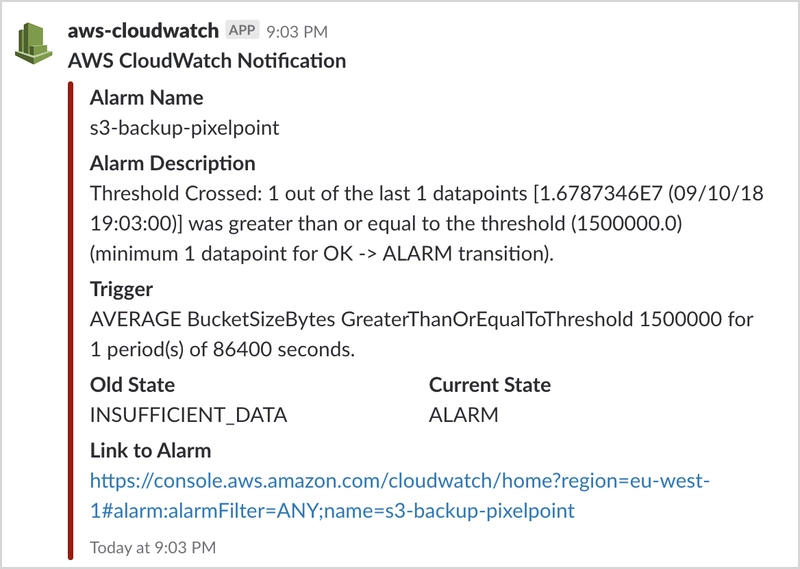Click the aws-cloudwatch app avatar icon
This screenshot has height=569, width=800.
36,43
